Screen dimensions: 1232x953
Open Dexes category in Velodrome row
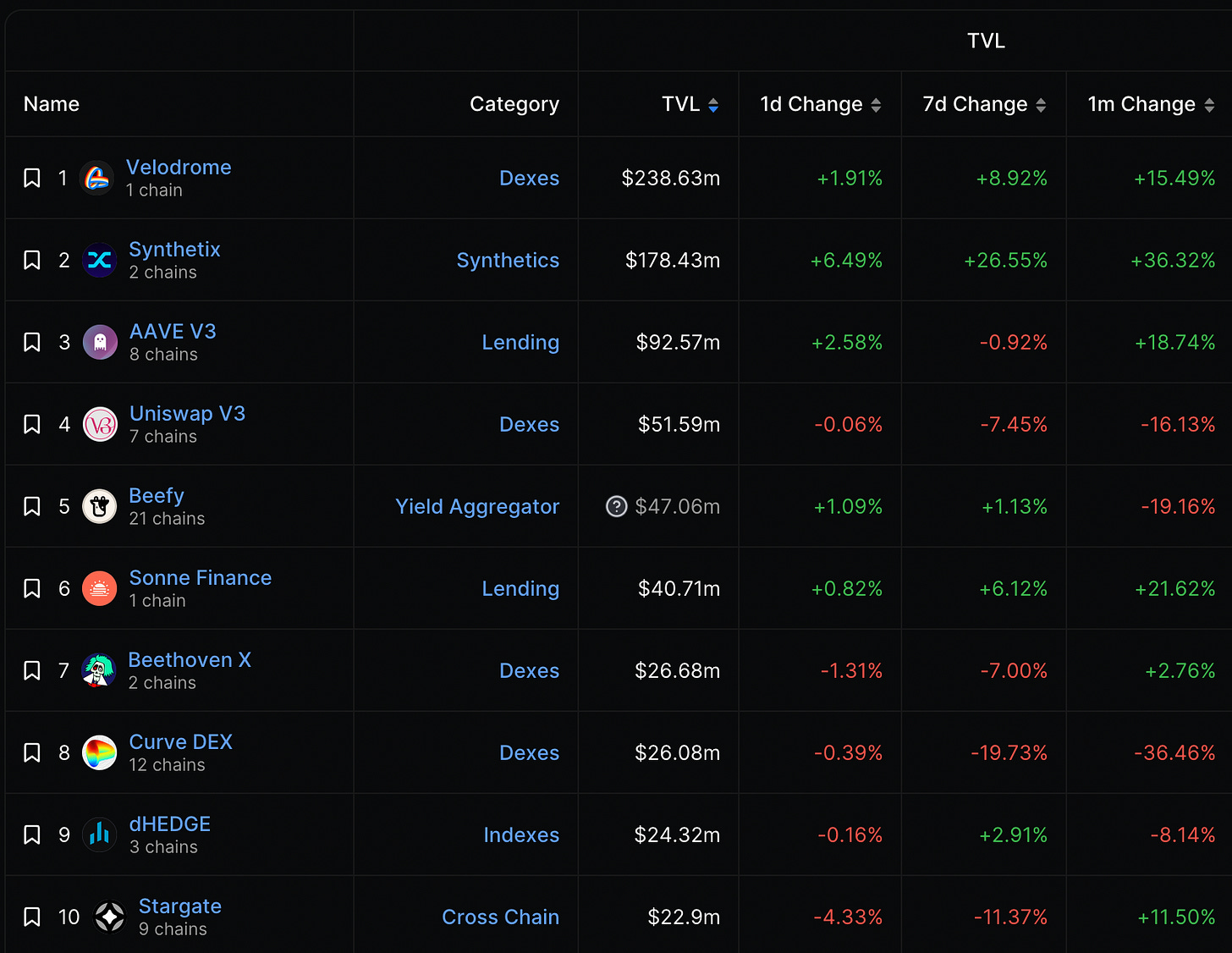(529, 178)
